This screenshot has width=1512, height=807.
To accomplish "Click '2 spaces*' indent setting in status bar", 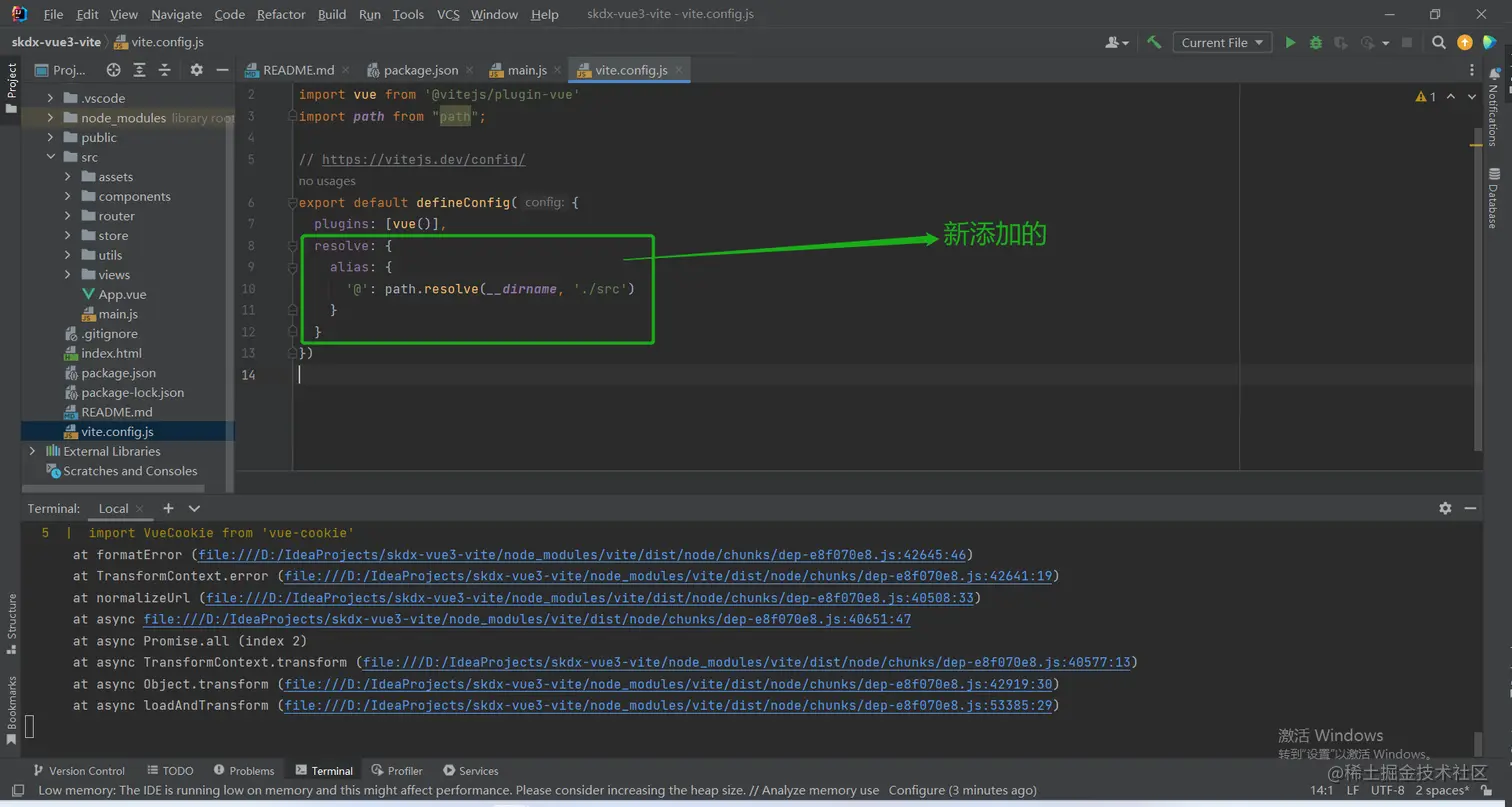I will pyautogui.click(x=1442, y=790).
